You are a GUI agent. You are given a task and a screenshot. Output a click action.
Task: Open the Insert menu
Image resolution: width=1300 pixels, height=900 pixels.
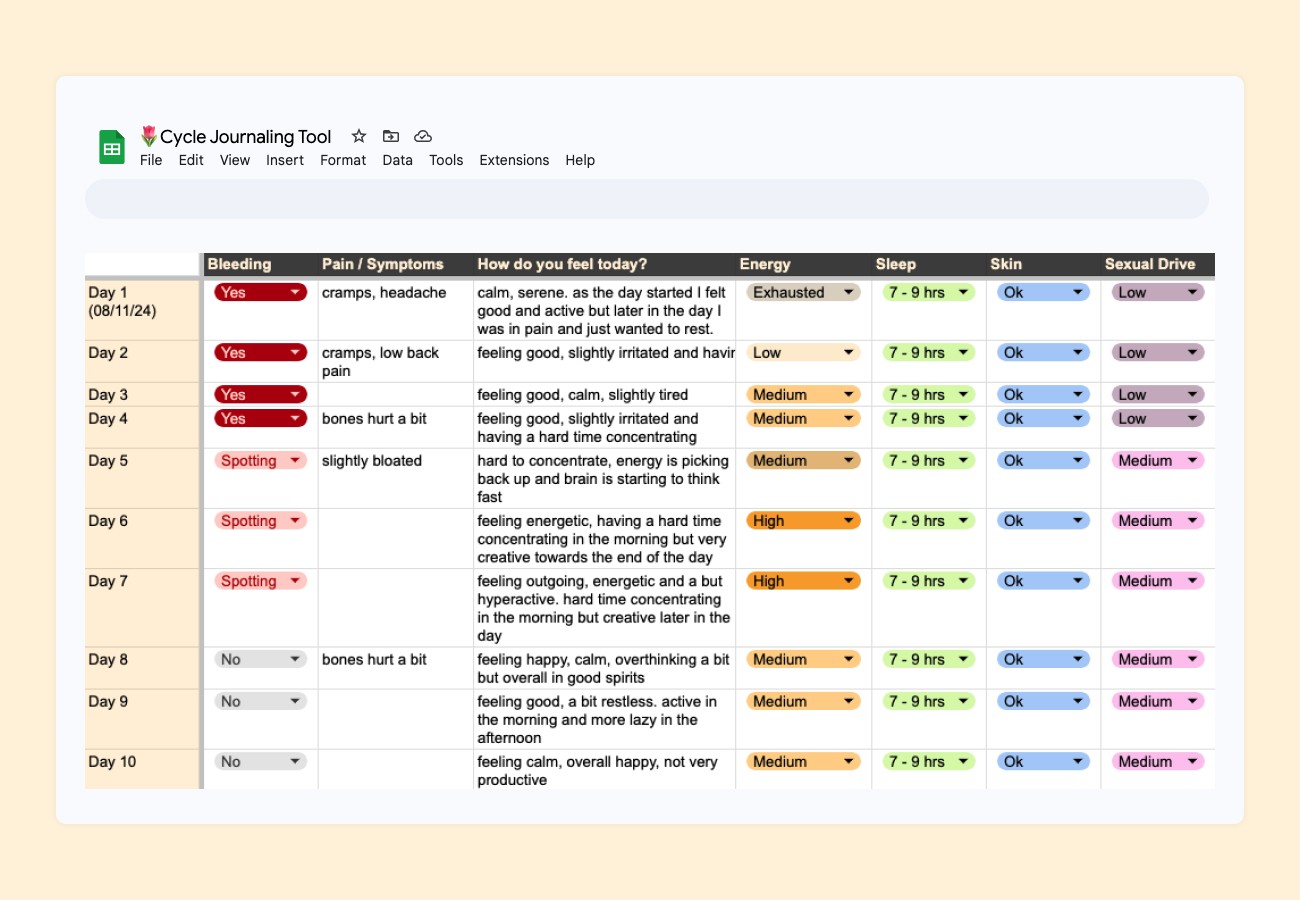click(285, 160)
